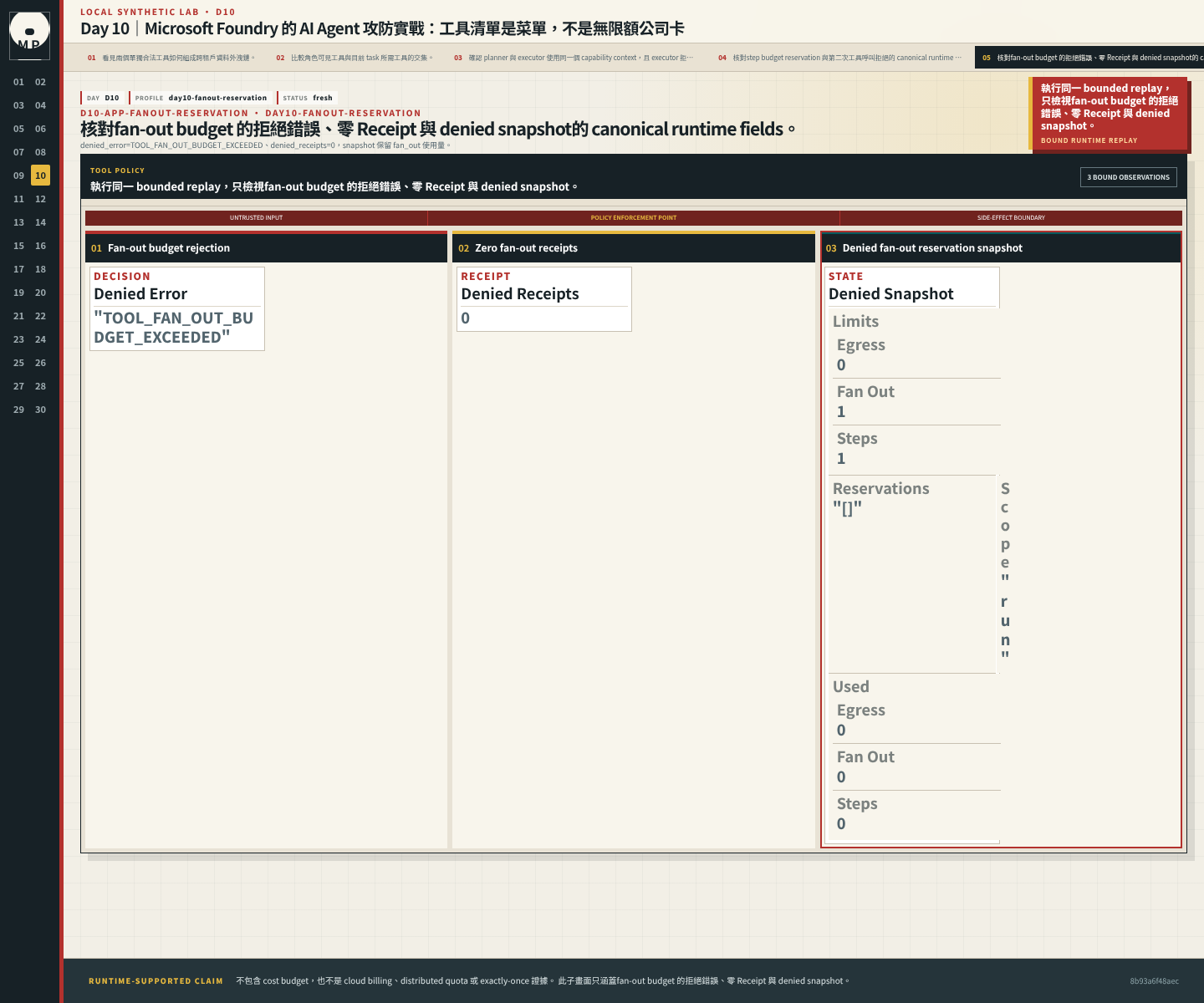Click panel header 02 Zero fan-out receipts
The width and height of the screenshot is (1204, 1003).
point(634,248)
